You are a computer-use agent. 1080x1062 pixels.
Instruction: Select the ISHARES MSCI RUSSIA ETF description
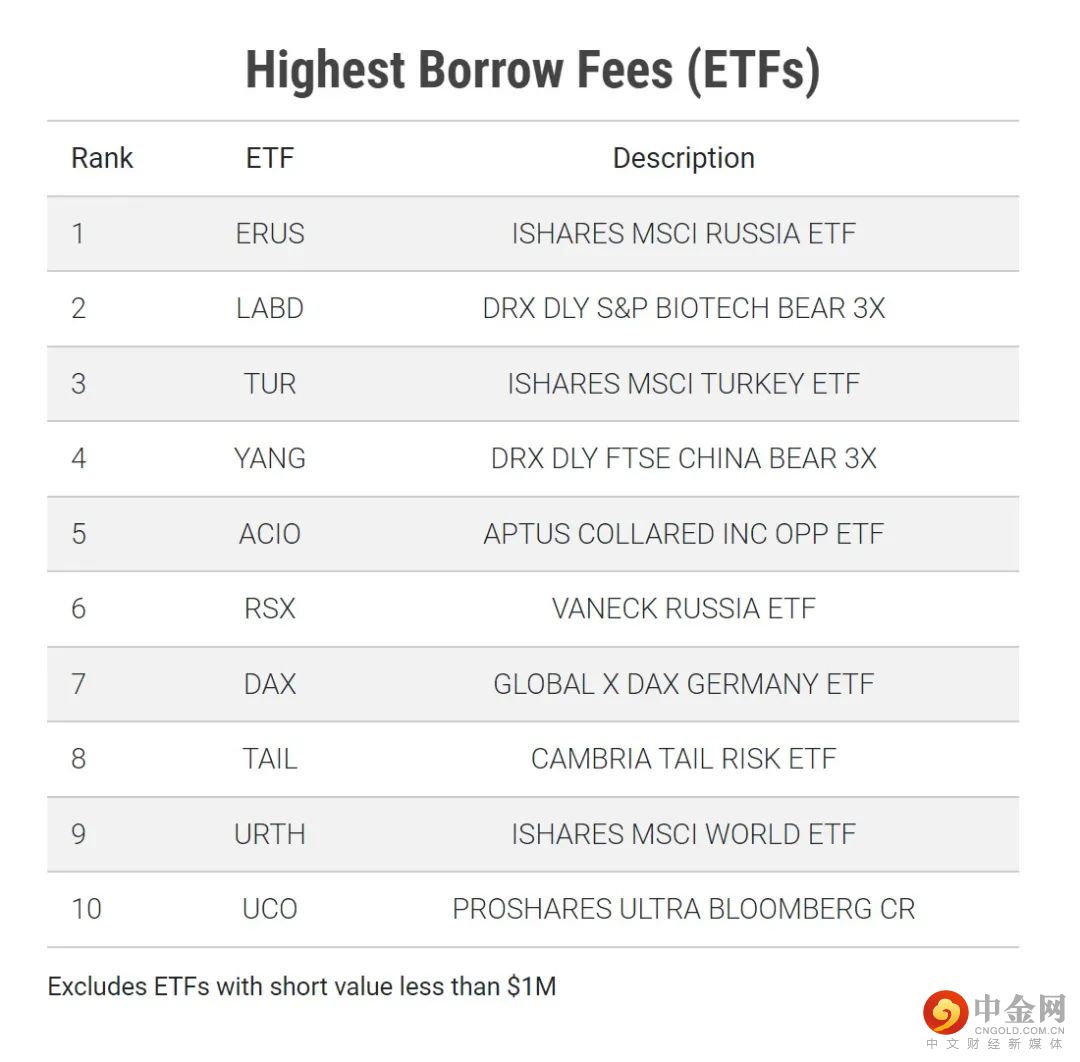coord(683,233)
